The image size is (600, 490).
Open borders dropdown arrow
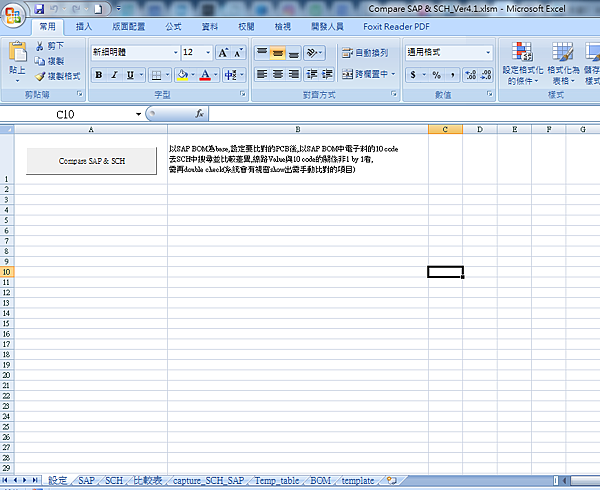click(167, 75)
